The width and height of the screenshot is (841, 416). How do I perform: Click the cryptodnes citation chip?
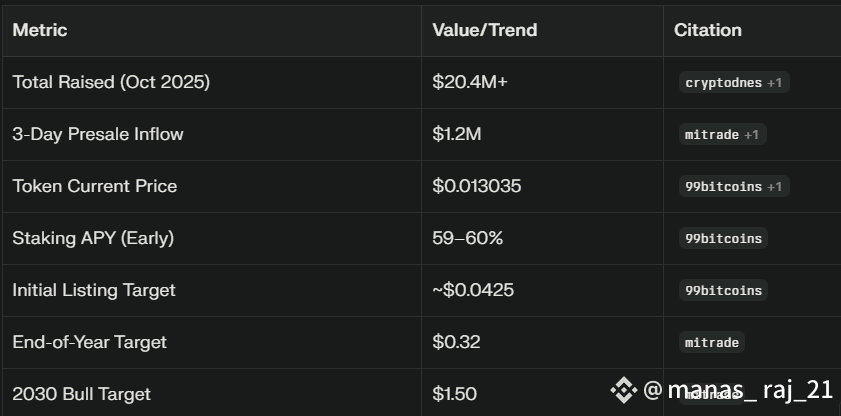734,83
